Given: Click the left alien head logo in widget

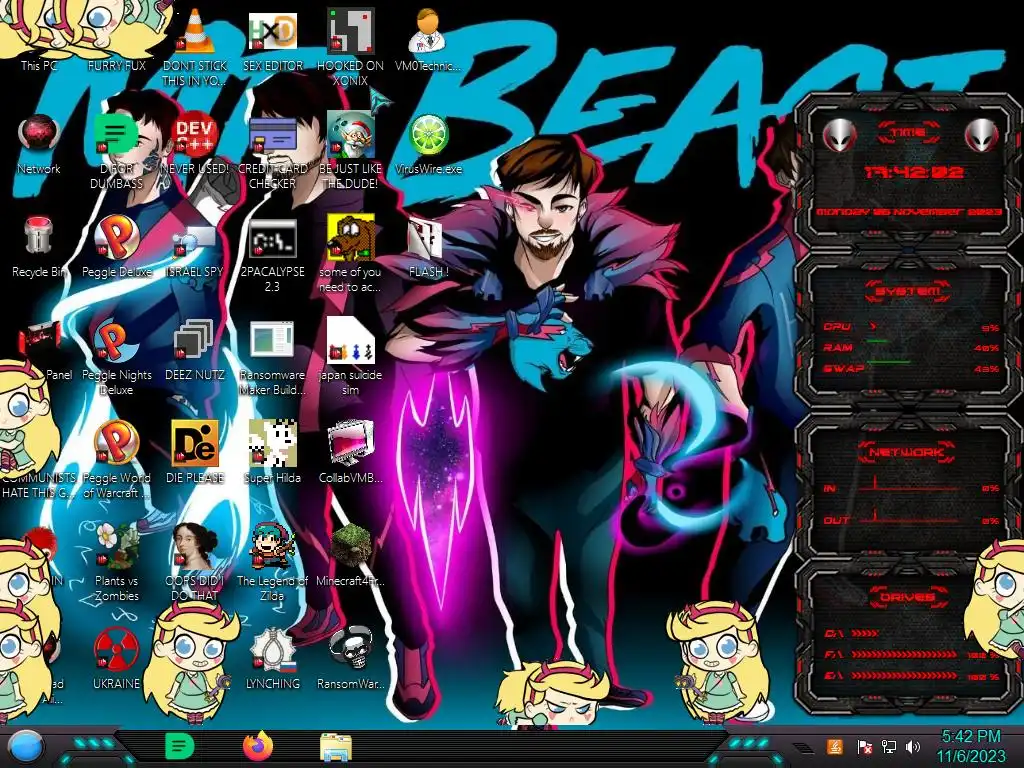Looking at the screenshot, I should (x=839, y=135).
